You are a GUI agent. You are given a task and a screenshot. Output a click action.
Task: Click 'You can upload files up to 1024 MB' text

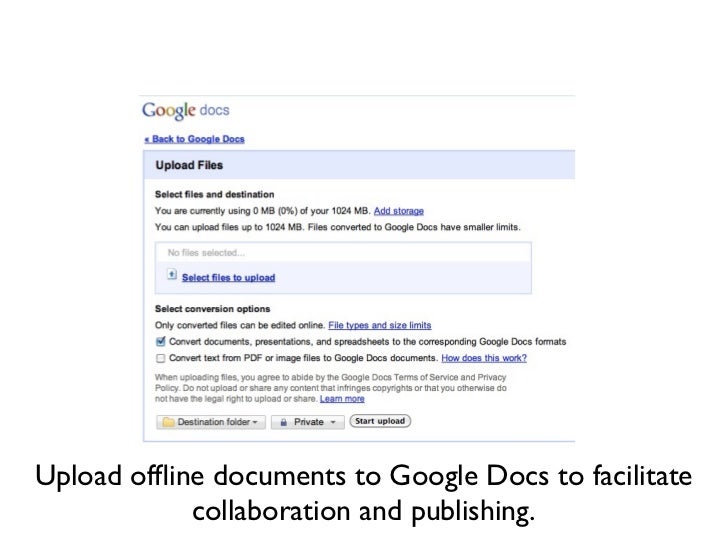(229, 227)
